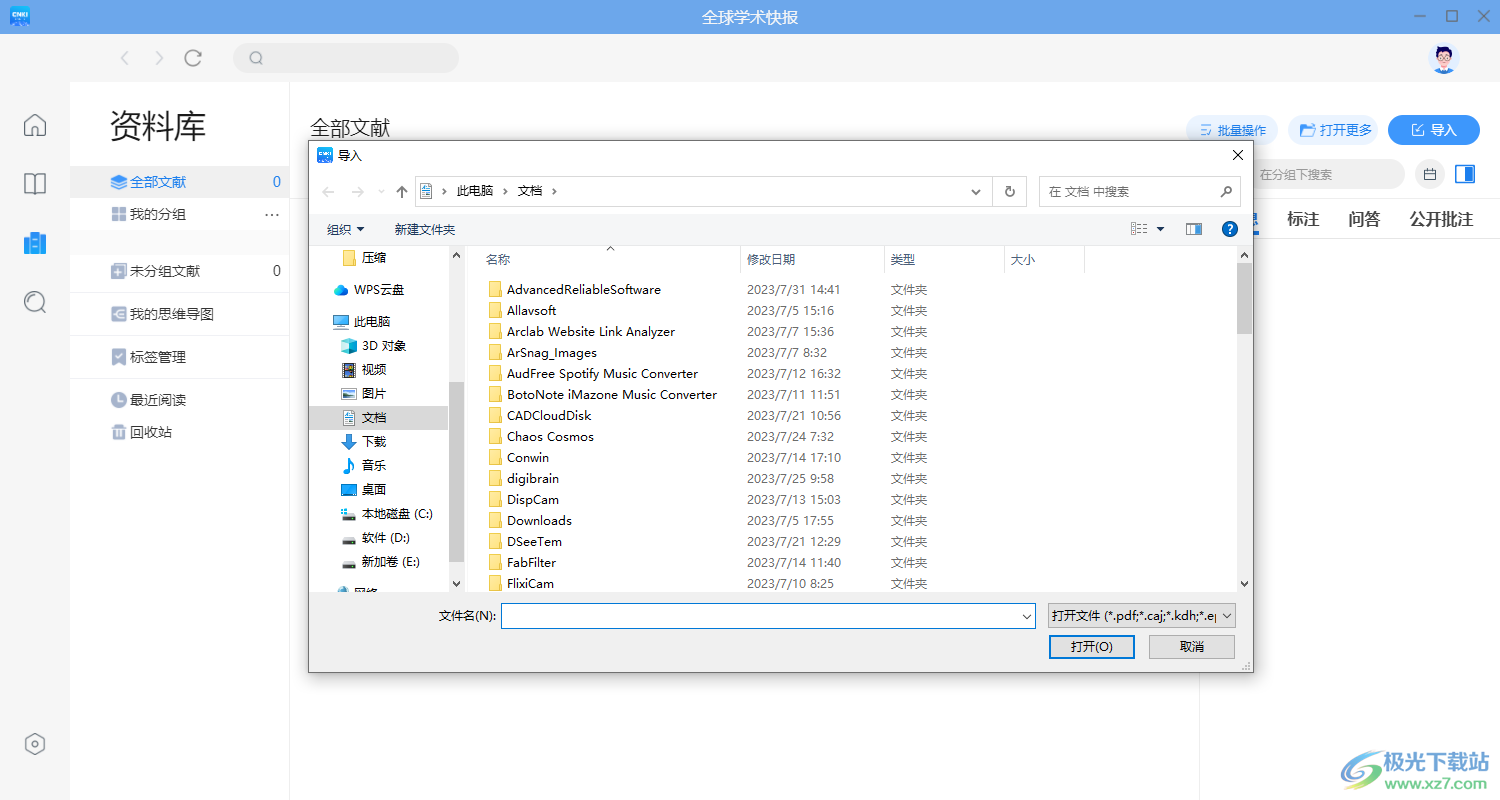Viewport: 1500px width, 800px height.
Task: Switch to the 问答 tab
Action: (x=1364, y=219)
